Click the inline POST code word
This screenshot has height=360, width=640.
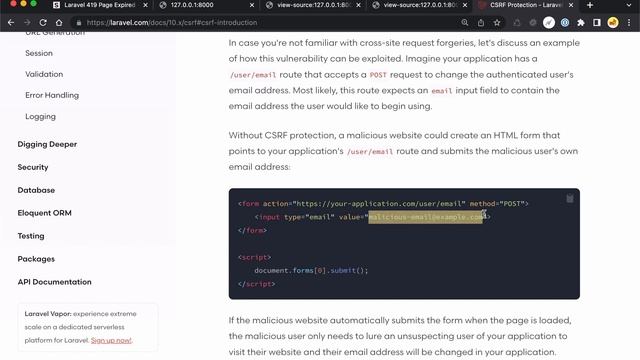[x=378, y=75]
